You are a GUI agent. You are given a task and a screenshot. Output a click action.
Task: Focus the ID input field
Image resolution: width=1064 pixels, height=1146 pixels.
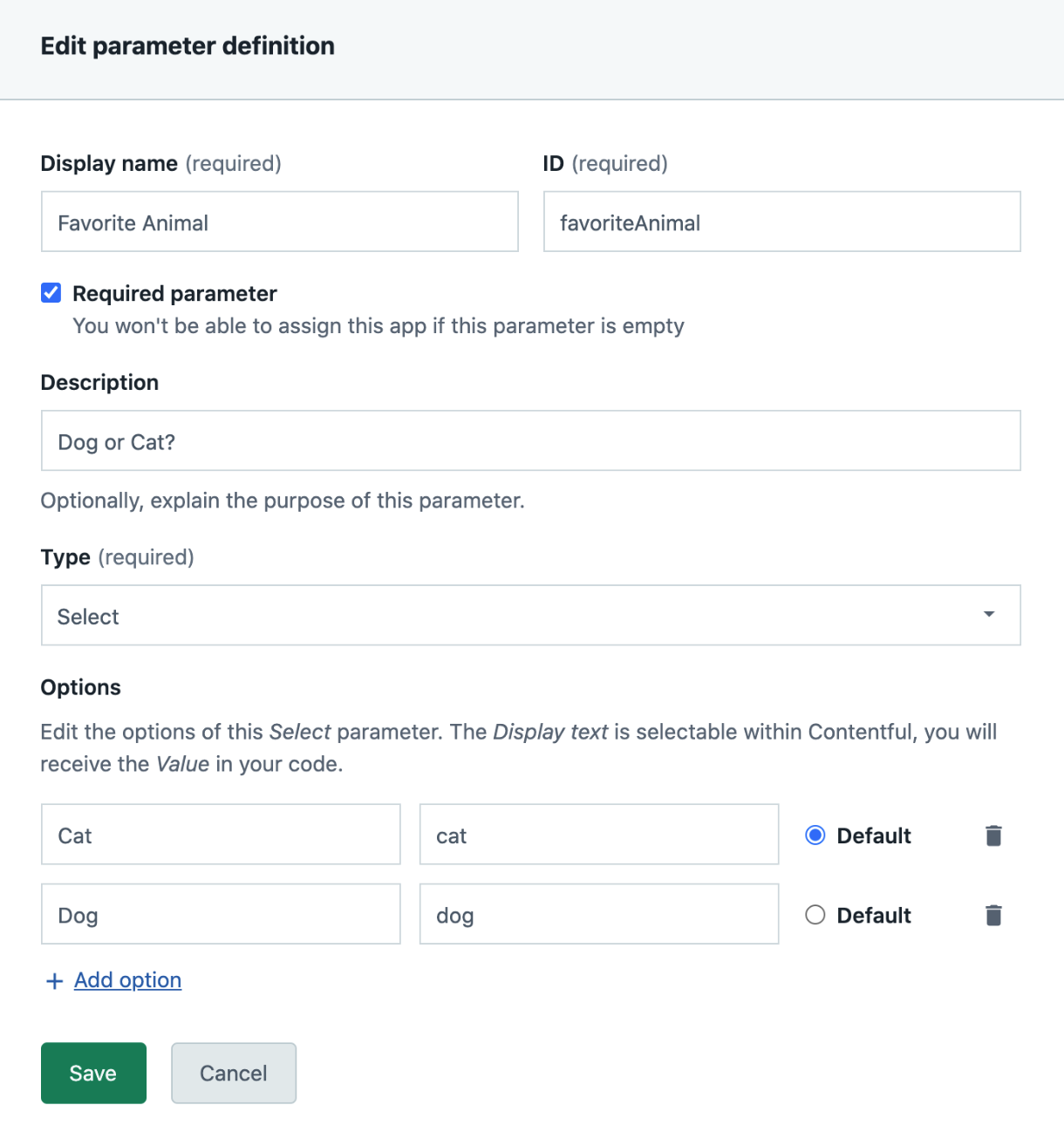(x=781, y=222)
